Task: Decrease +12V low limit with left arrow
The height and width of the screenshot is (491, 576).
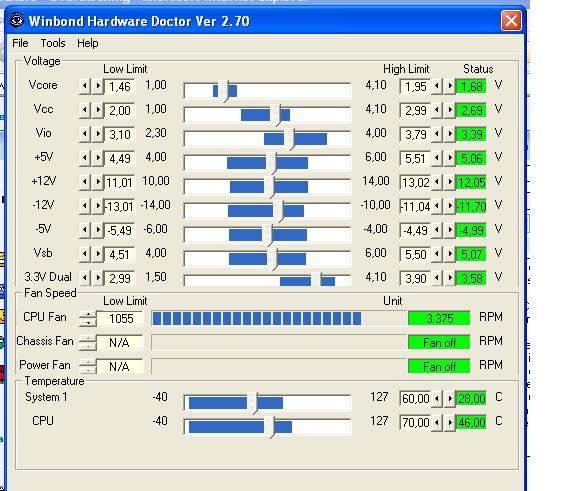Action: point(84,182)
